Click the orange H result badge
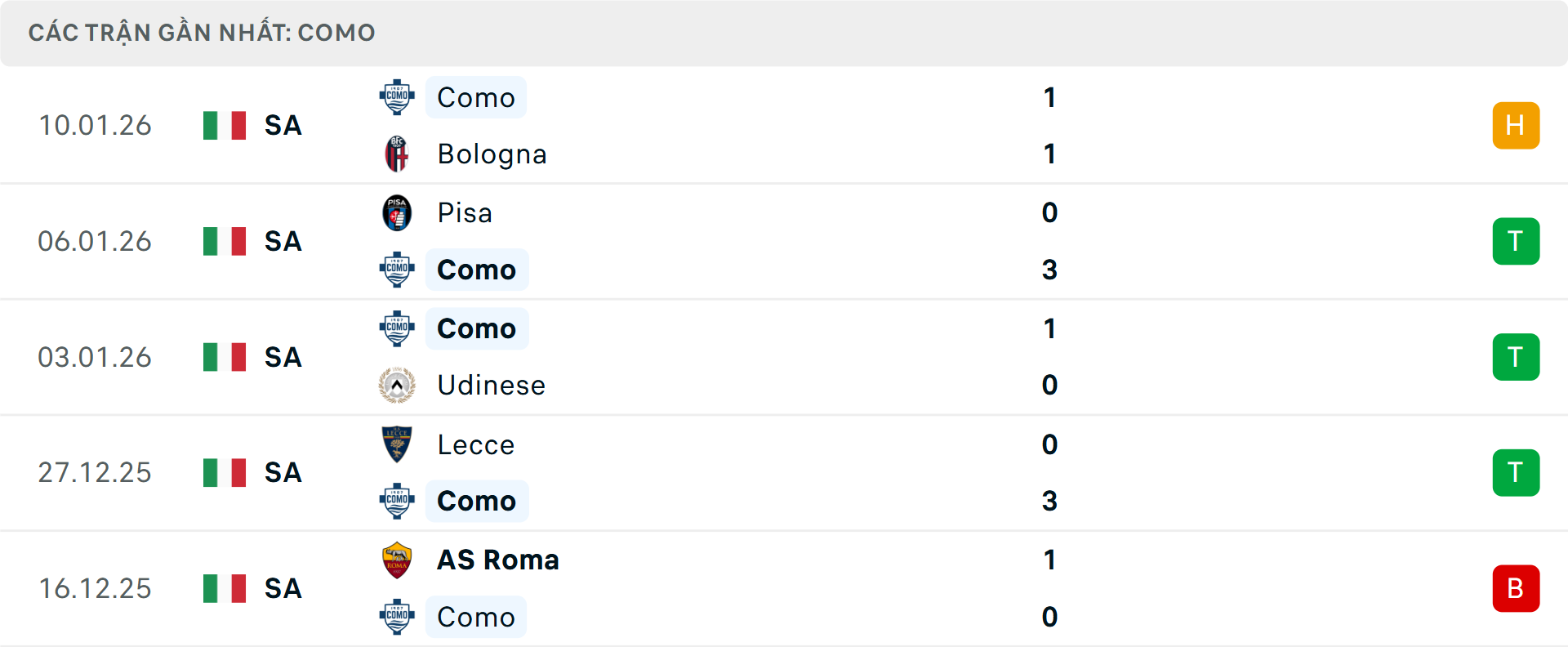Screen dimensions: 1568x647 (1516, 125)
